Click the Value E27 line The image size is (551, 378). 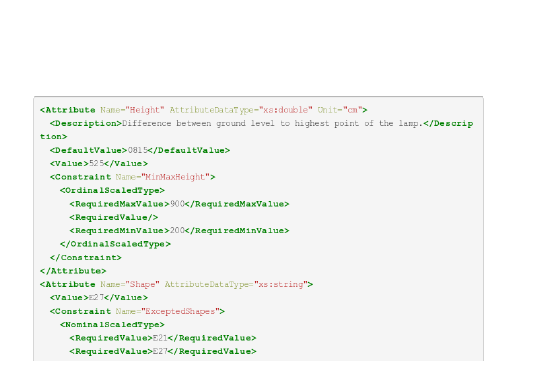[99, 298]
